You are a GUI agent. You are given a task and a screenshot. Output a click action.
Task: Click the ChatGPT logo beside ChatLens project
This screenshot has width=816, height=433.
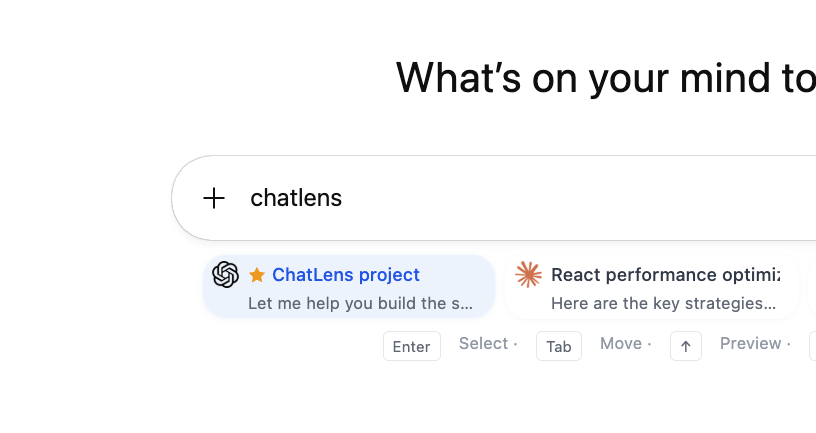[x=226, y=275]
